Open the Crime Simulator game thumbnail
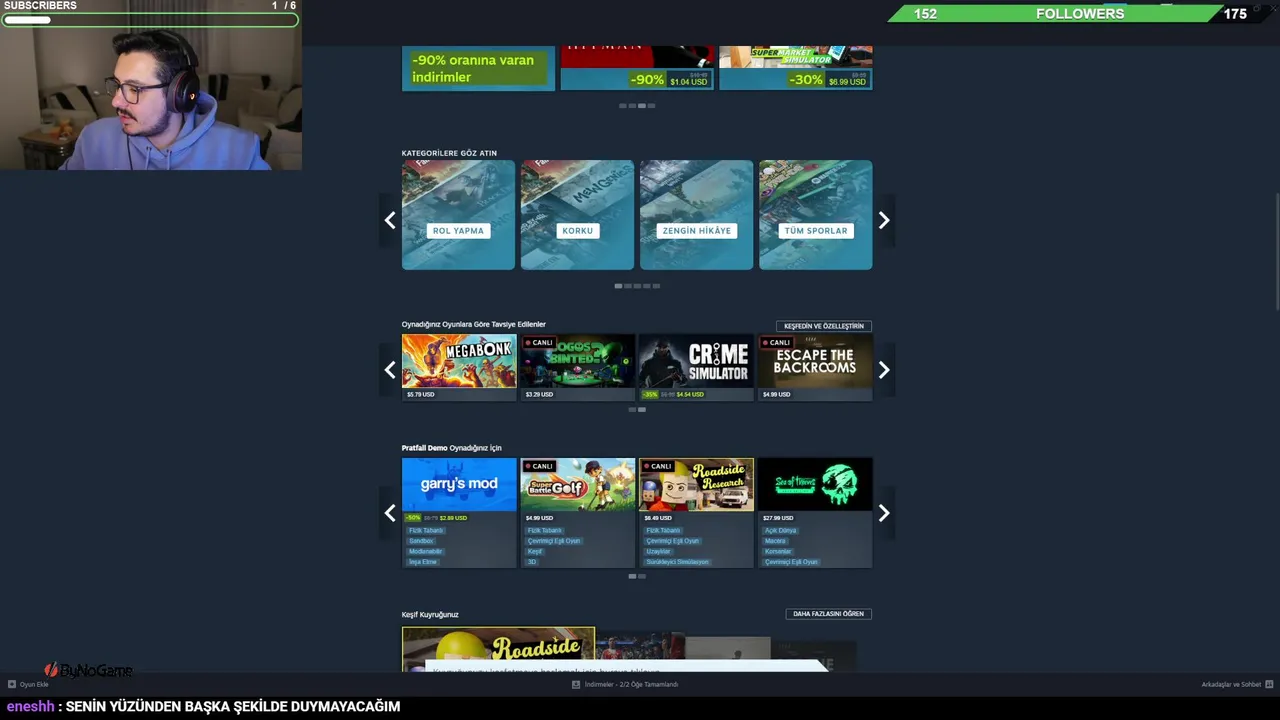 click(696, 361)
